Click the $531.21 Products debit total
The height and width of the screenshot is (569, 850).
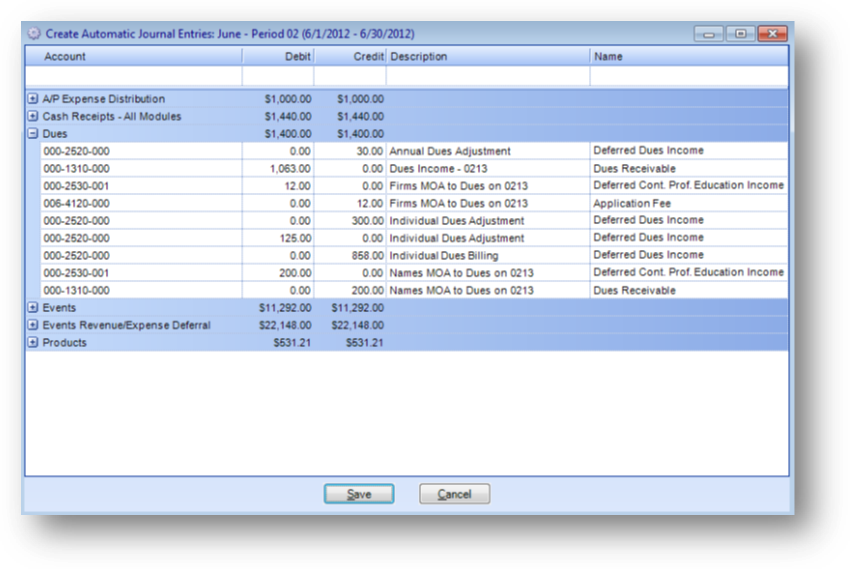tap(292, 342)
